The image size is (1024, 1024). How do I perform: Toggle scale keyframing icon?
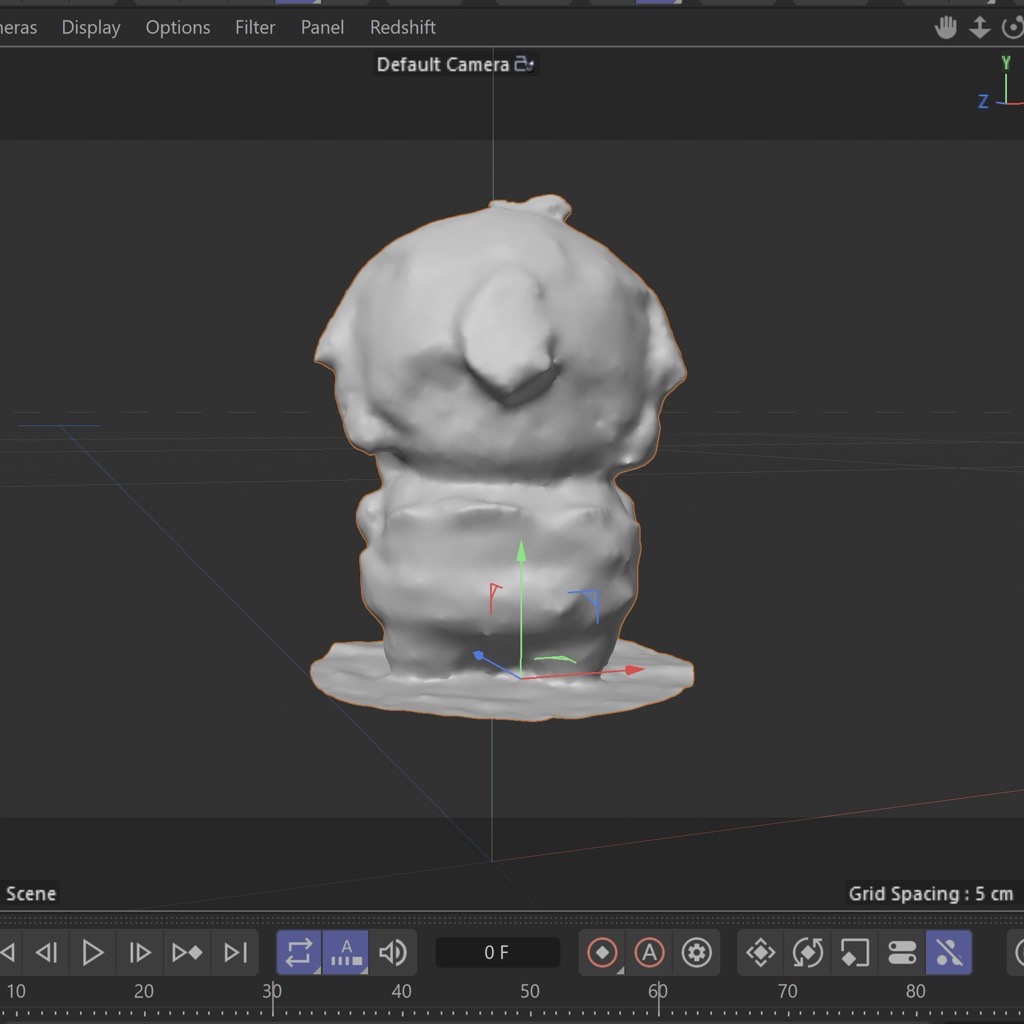[x=854, y=953]
